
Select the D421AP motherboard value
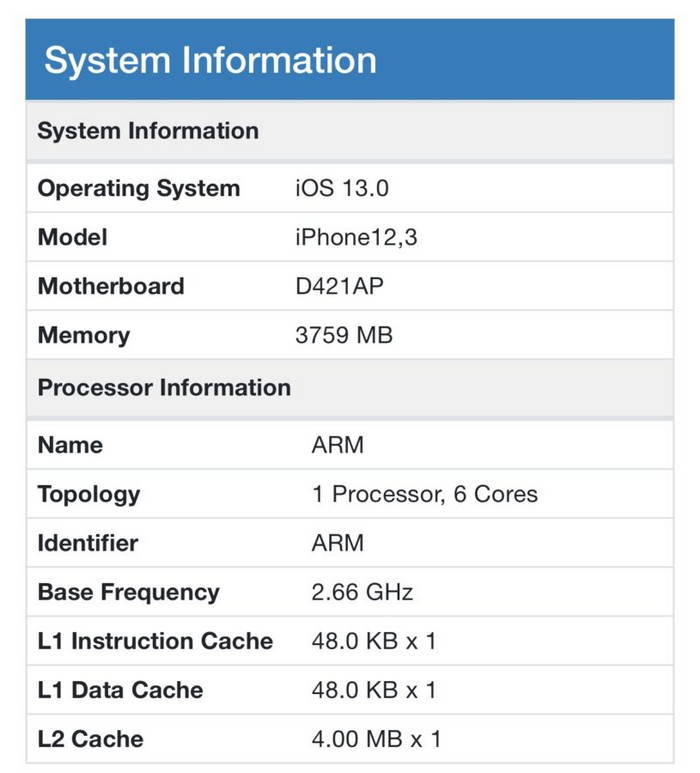point(339,286)
